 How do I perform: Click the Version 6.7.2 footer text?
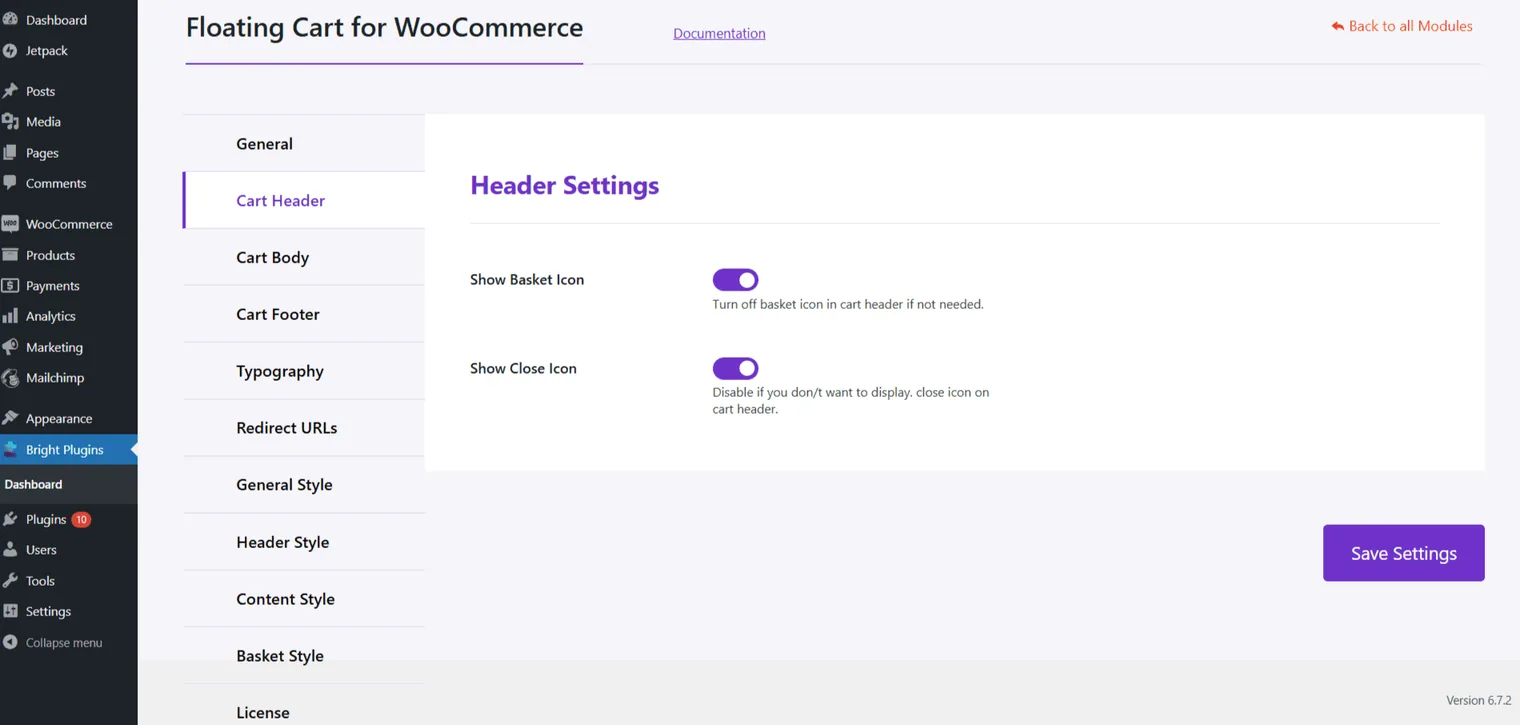(x=1479, y=700)
